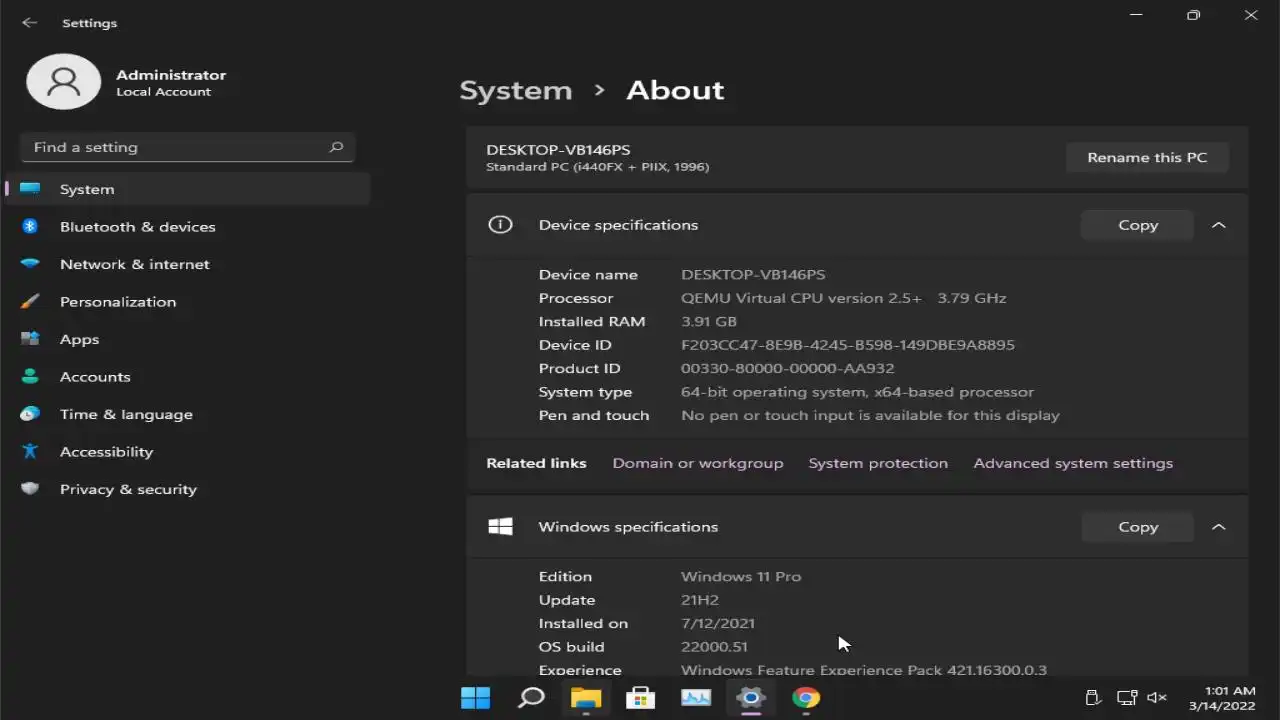Click the Standard PC (i440FX + PIIX, 1996) text
This screenshot has width=1280, height=720.
(x=597, y=167)
